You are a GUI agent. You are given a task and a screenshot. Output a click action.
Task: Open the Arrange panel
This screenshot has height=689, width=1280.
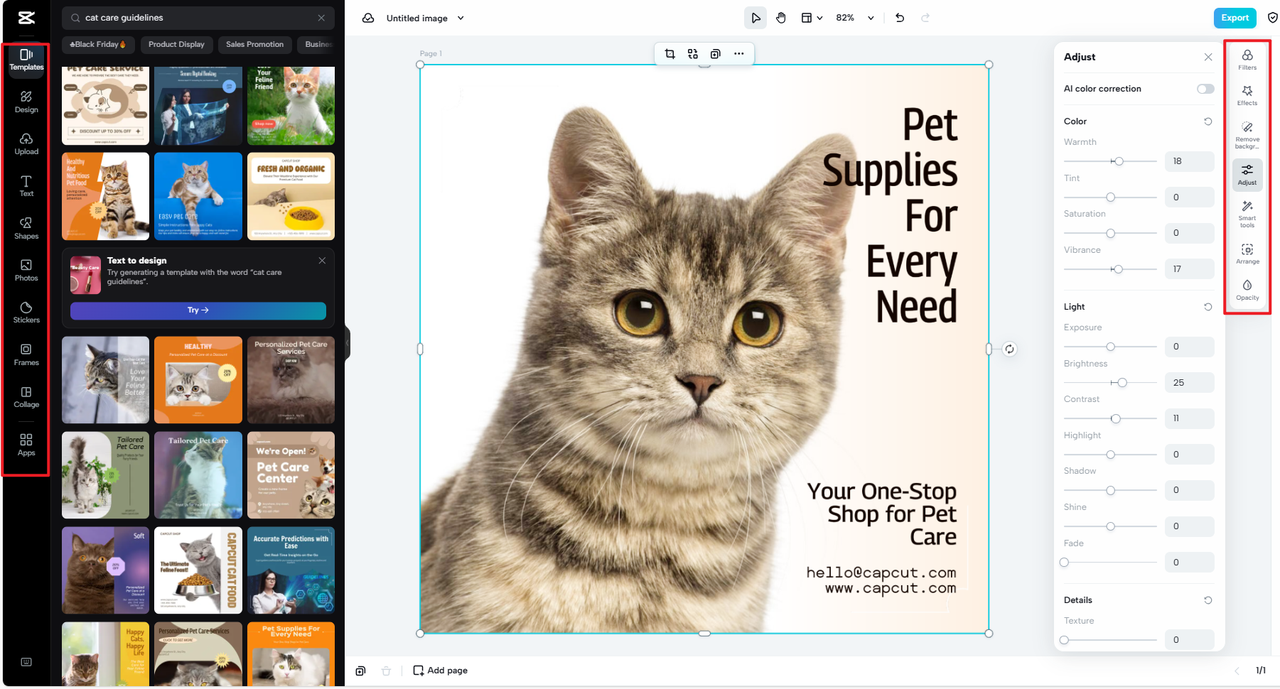click(x=1247, y=254)
